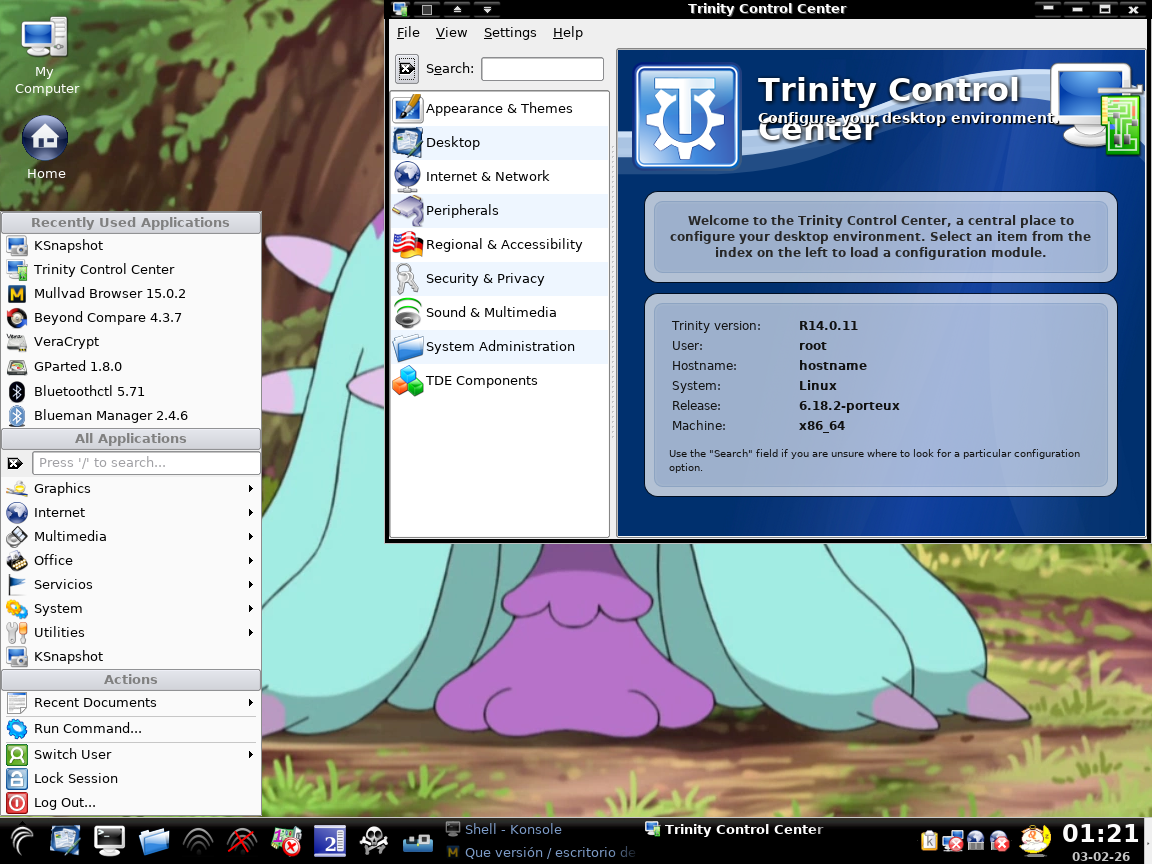Click the window menu icon in title bar

click(400, 9)
